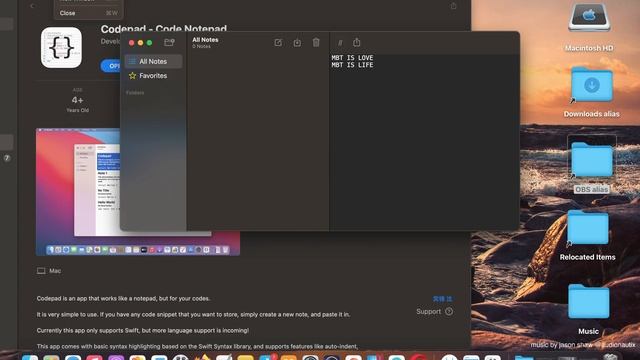
Task: Create a new folder in Codepad sidebar
Action: tap(169, 42)
